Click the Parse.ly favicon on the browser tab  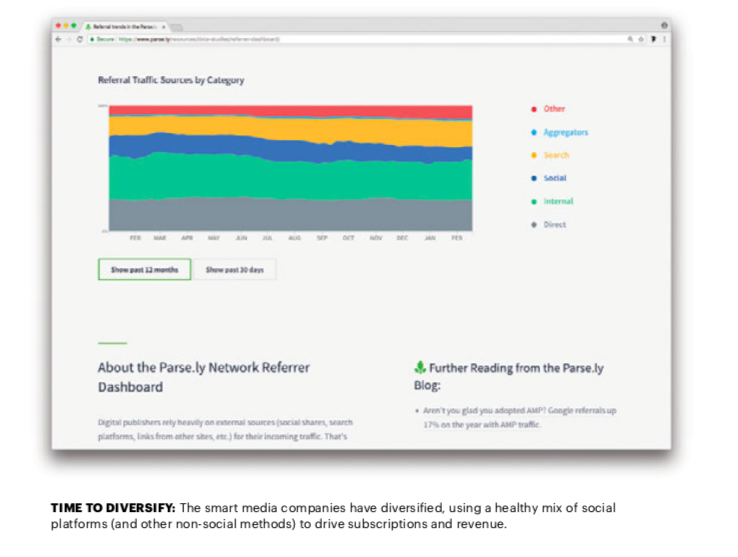coord(88,27)
